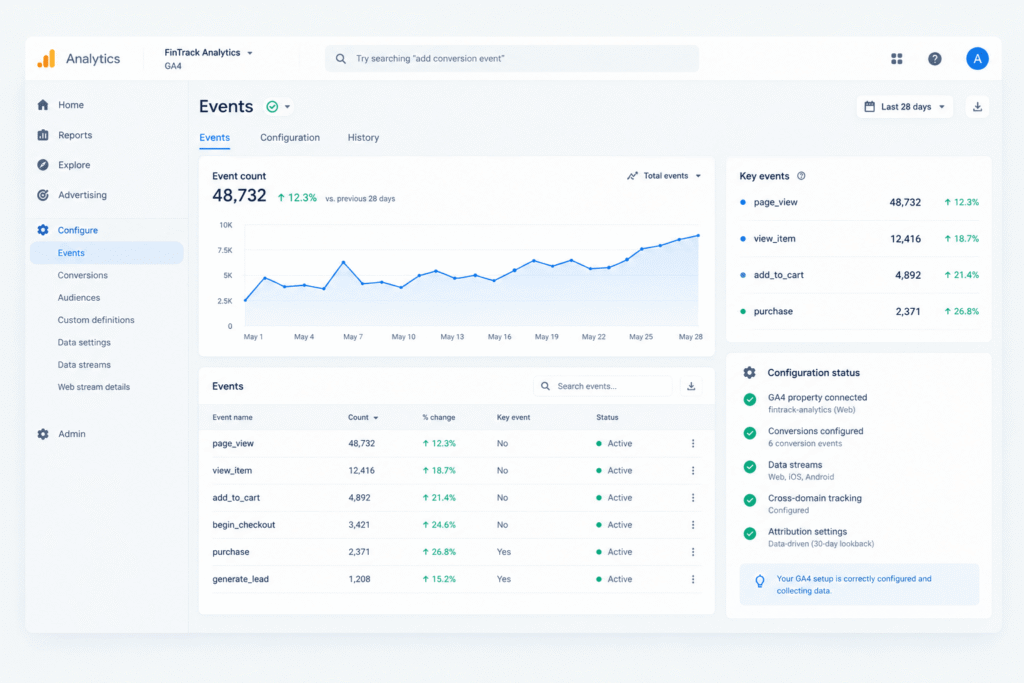Click the Explore compass icon
This screenshot has height=683, width=1024.
tap(43, 165)
